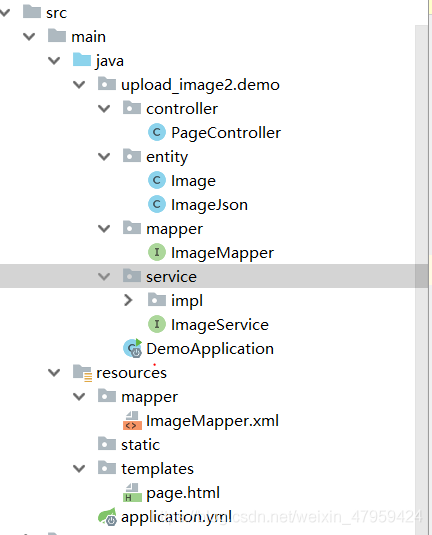Collapse the resources folder
This screenshot has height=535, width=432.
54,373
